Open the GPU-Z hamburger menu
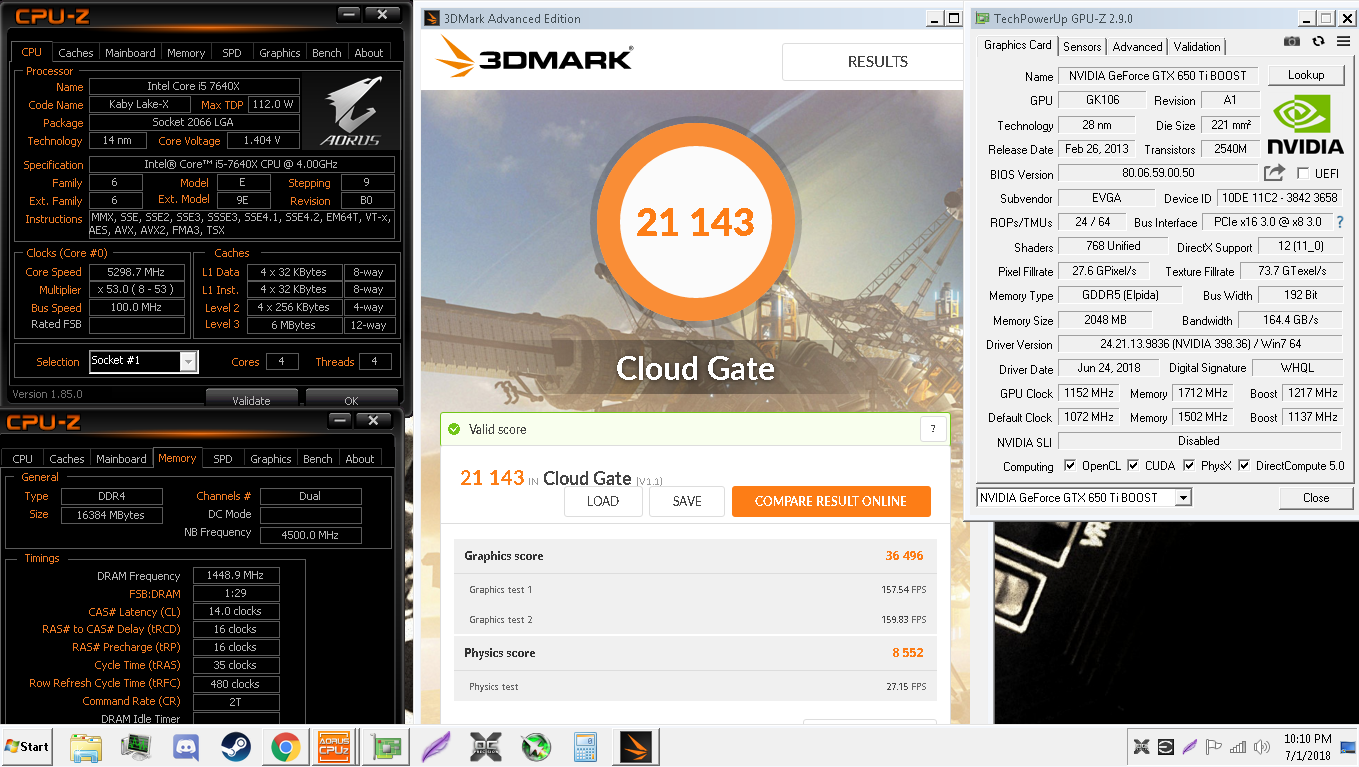 point(1343,41)
